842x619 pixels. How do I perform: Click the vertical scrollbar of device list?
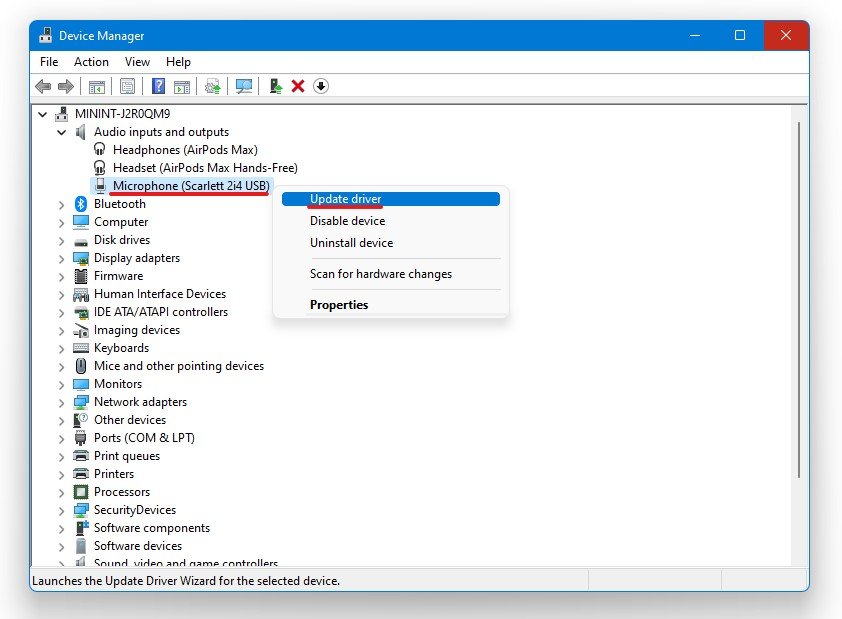(798, 300)
